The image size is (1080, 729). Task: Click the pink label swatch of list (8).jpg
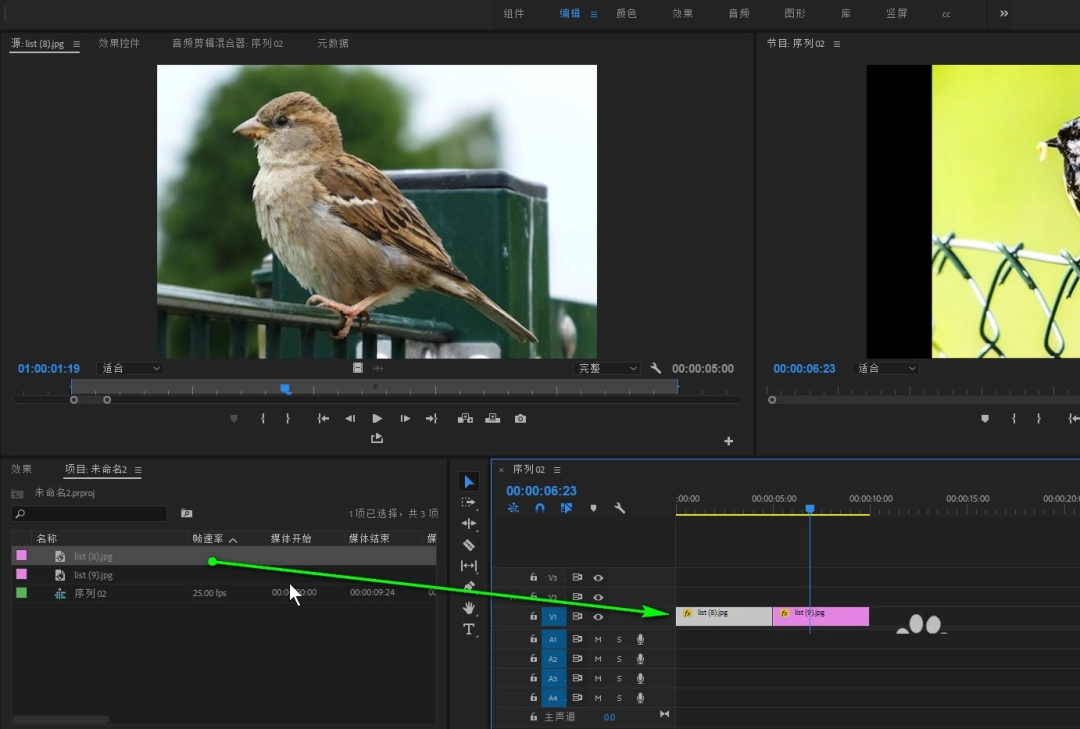[x=21, y=555]
